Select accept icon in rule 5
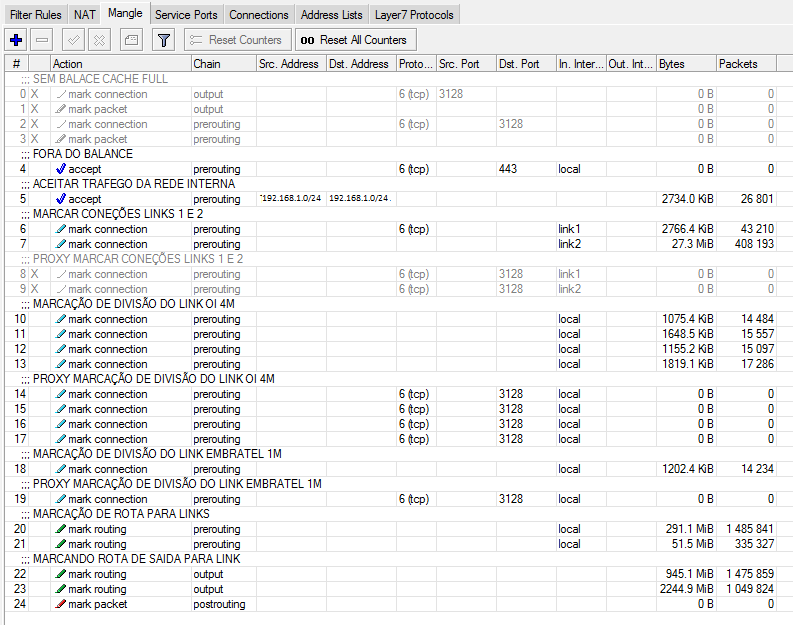Screen dimensions: 793x625 (x=61, y=199)
